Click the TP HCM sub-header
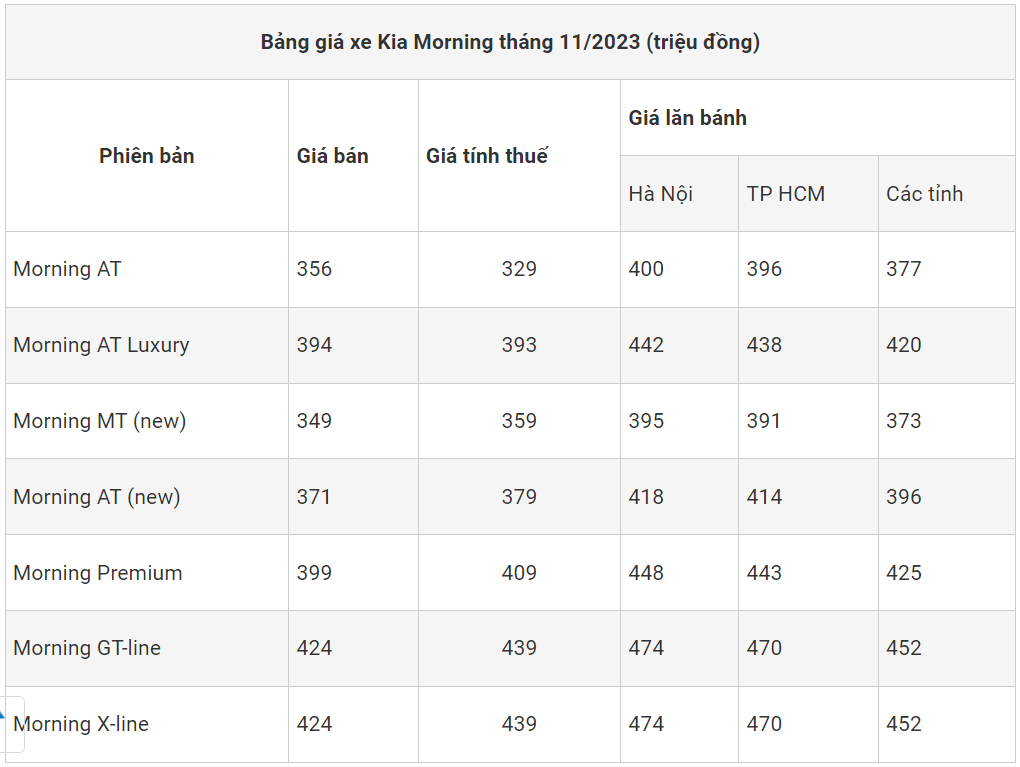This screenshot has height=767, width=1020. pyautogui.click(x=786, y=194)
